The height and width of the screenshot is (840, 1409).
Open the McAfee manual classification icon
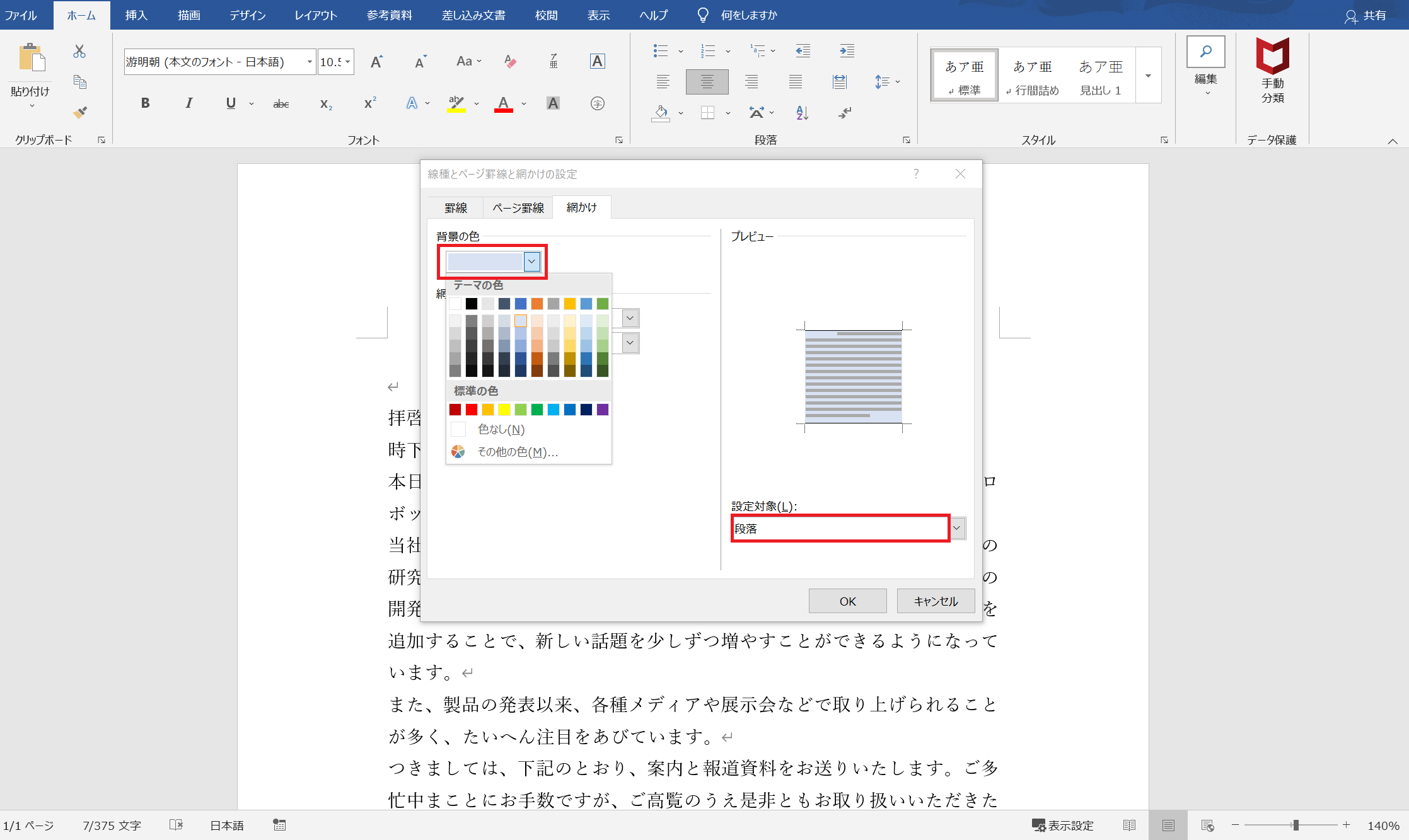[1272, 71]
